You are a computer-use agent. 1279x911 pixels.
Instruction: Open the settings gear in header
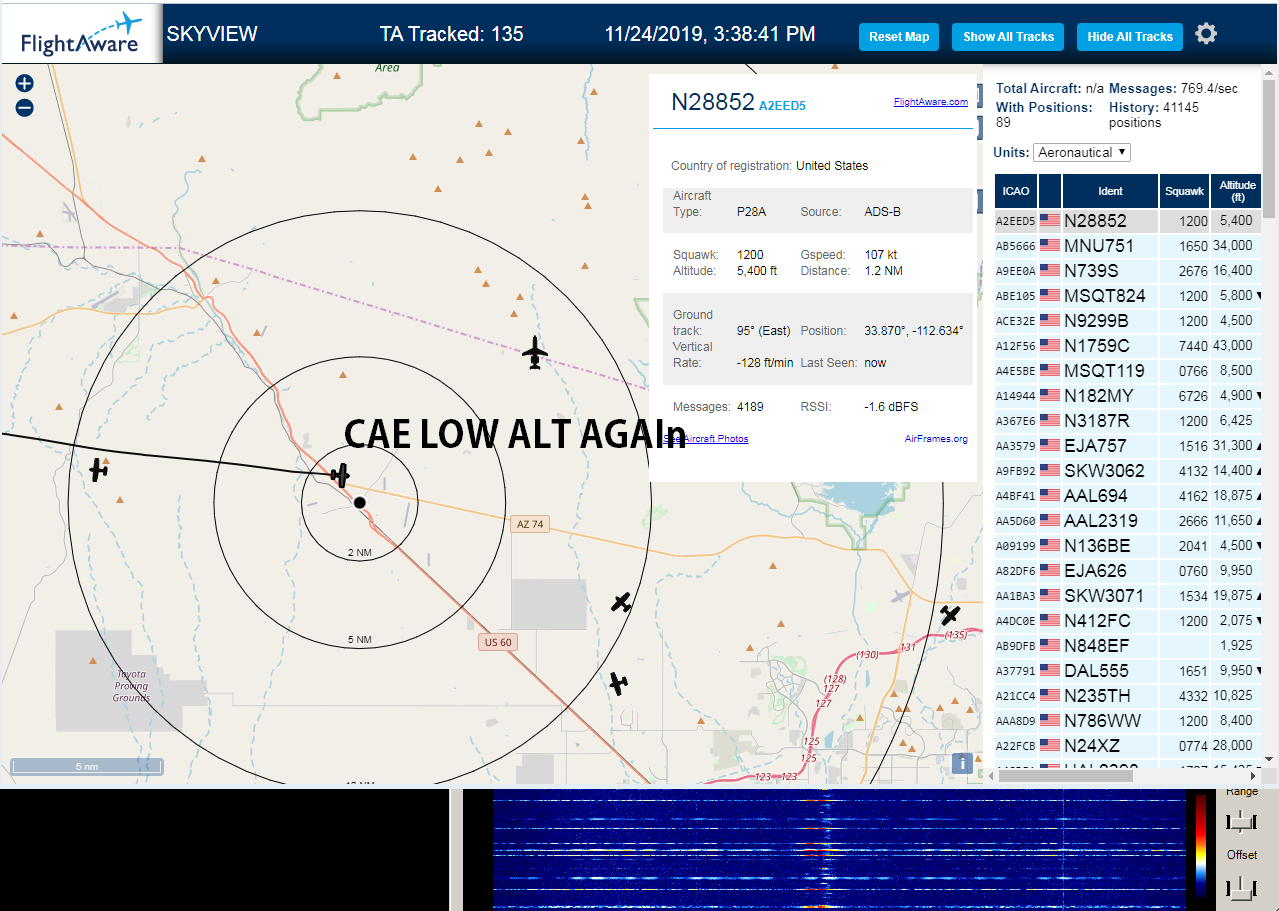[x=1206, y=34]
